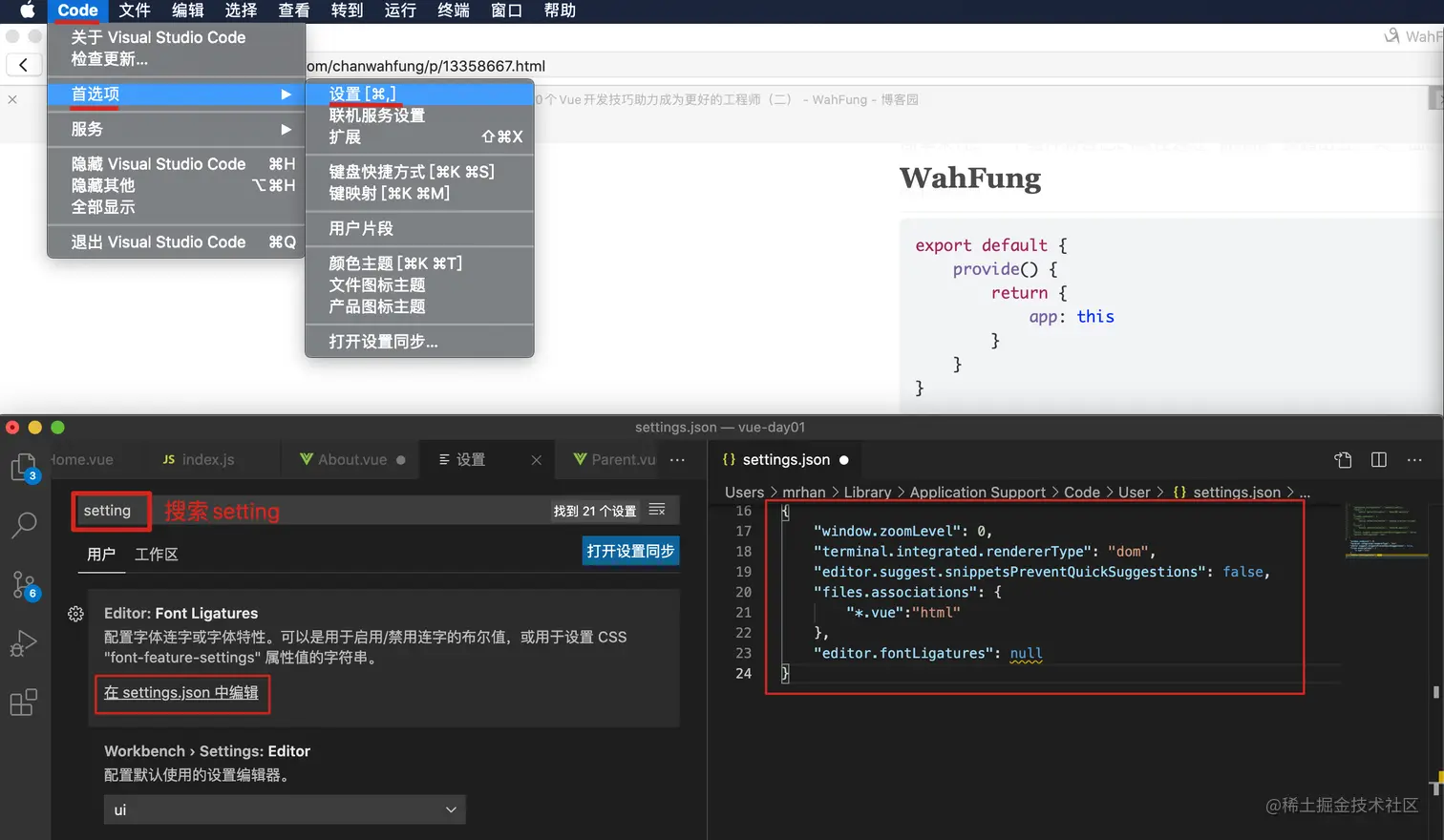Expand the 服务 submenu
Viewport: 1444px width, 840px height.
176,129
